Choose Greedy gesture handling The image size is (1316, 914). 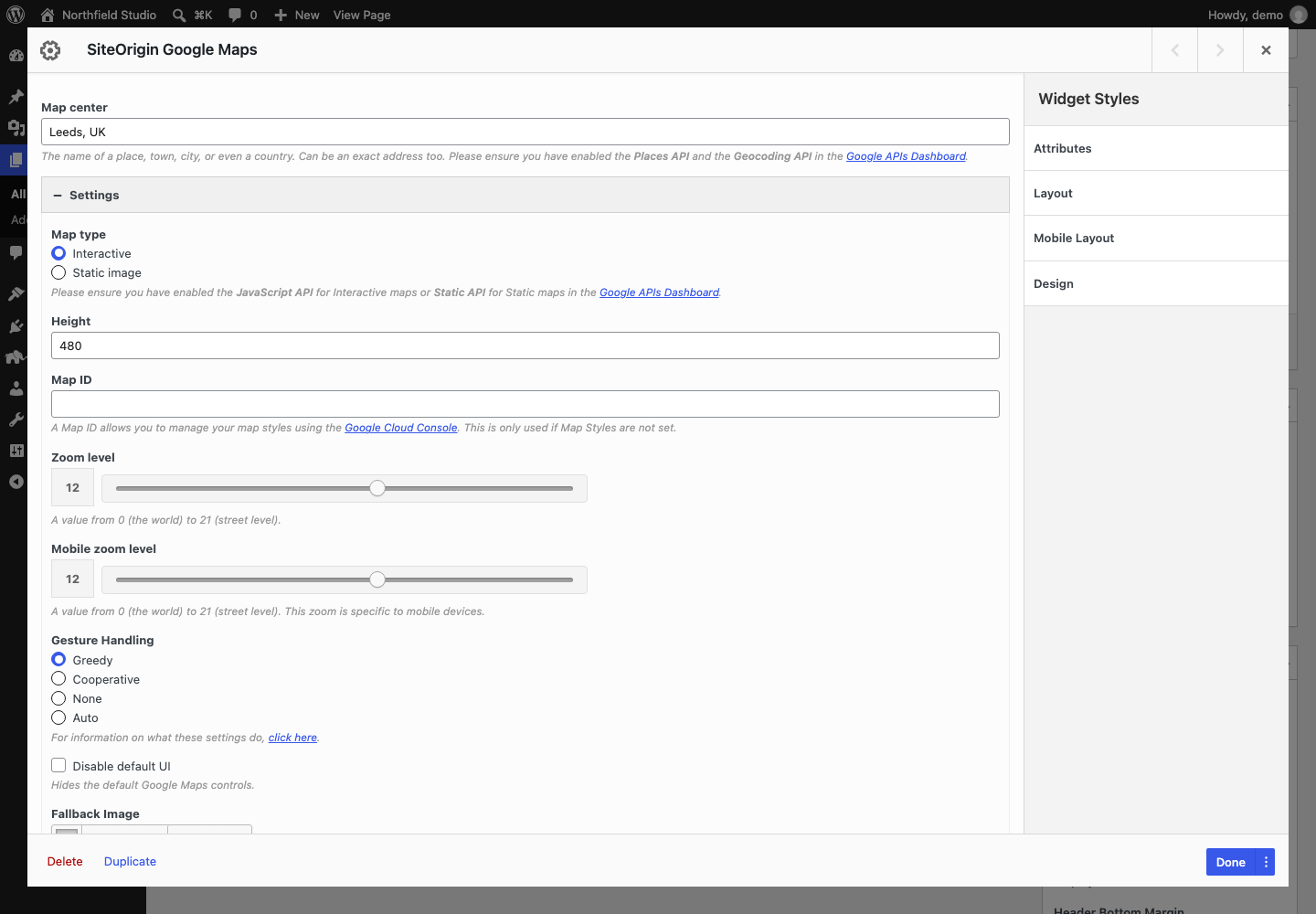pos(58,660)
